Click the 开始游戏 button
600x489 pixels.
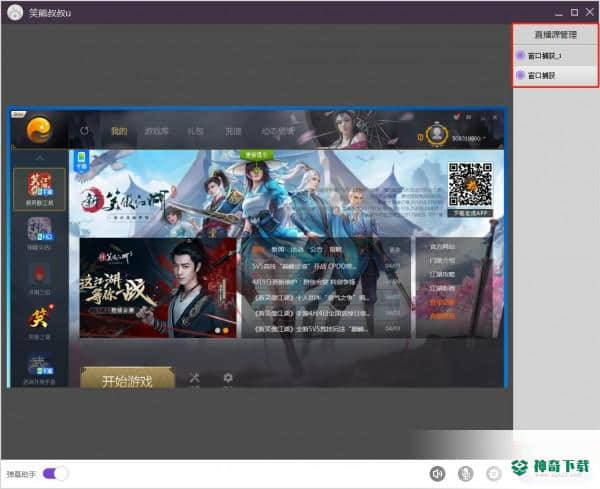click(x=127, y=378)
